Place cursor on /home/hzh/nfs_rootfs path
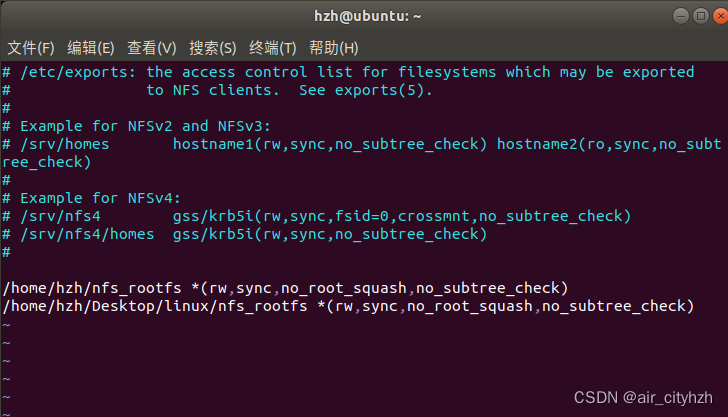The image size is (728, 417). pyautogui.click(x=92, y=288)
